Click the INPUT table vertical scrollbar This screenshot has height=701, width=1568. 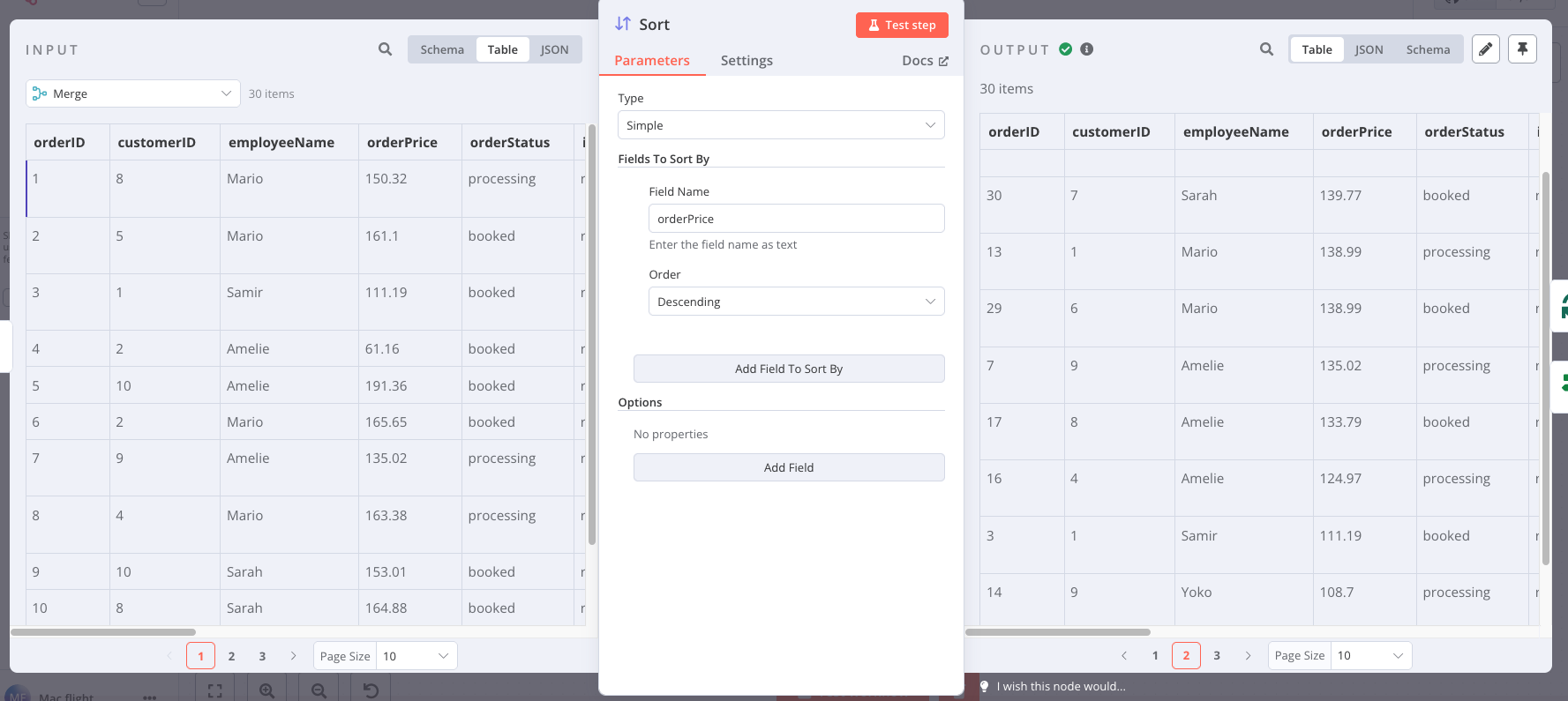pos(592,335)
